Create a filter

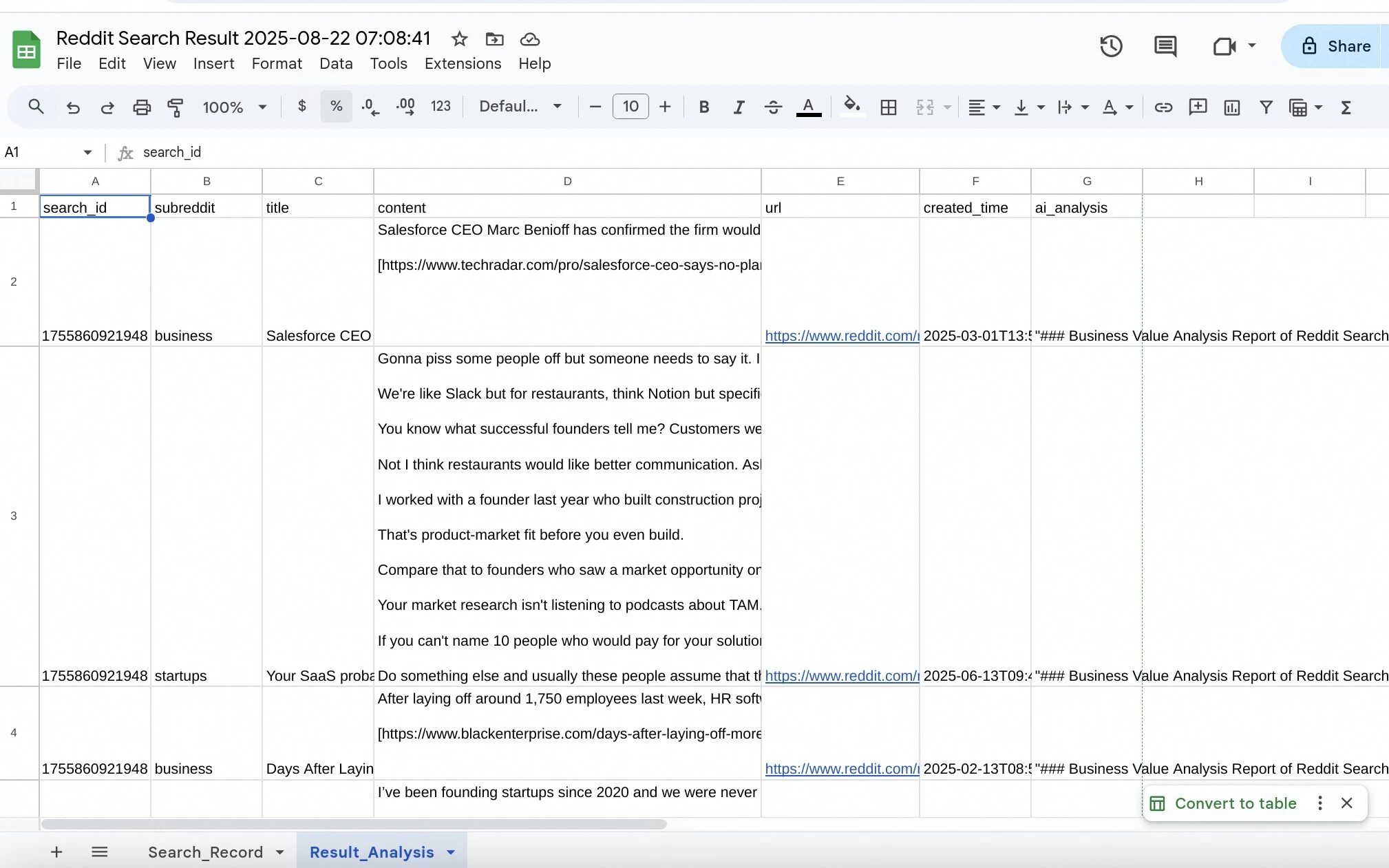tap(1266, 107)
